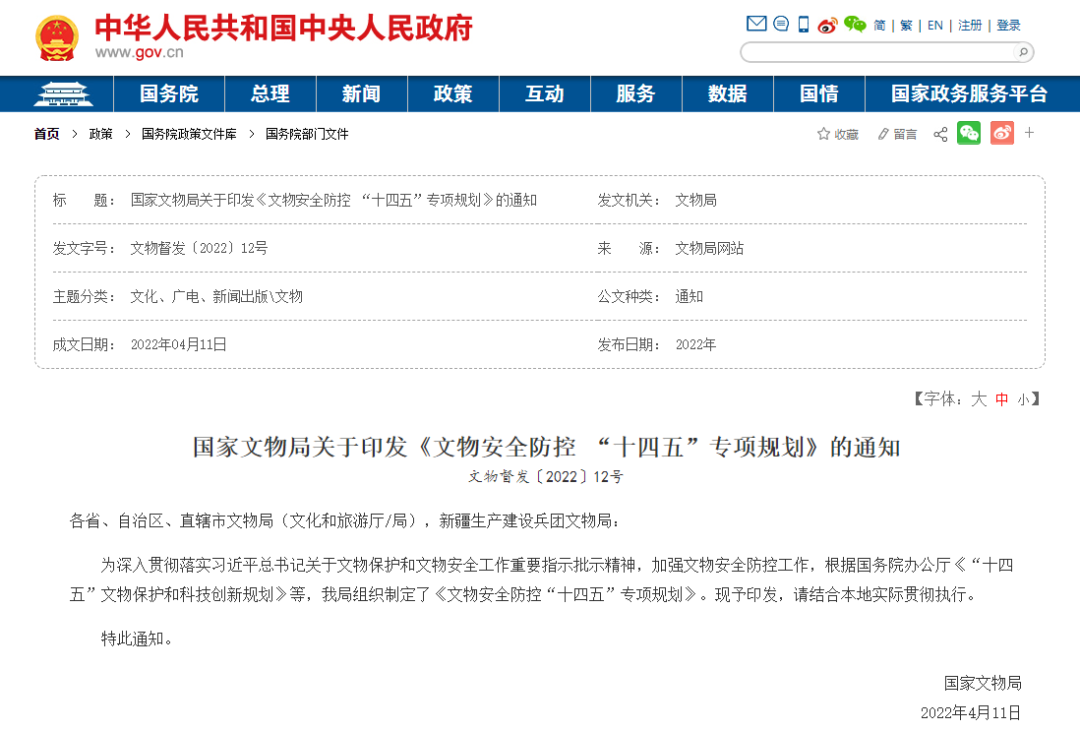Click the search magnifier icon
The image size is (1080, 730).
[x=1024, y=52]
